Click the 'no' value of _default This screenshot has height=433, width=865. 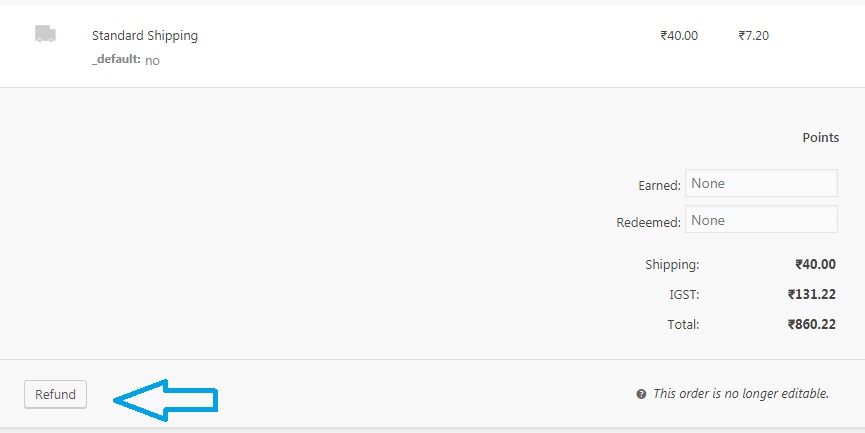[152, 61]
